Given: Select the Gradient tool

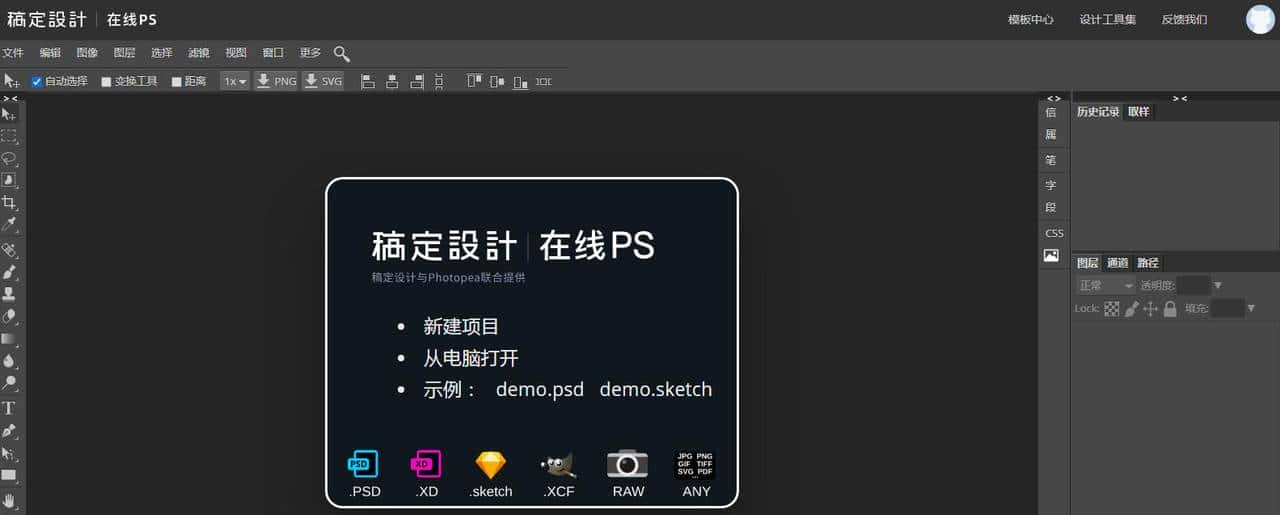Looking at the screenshot, I should pos(10,338).
